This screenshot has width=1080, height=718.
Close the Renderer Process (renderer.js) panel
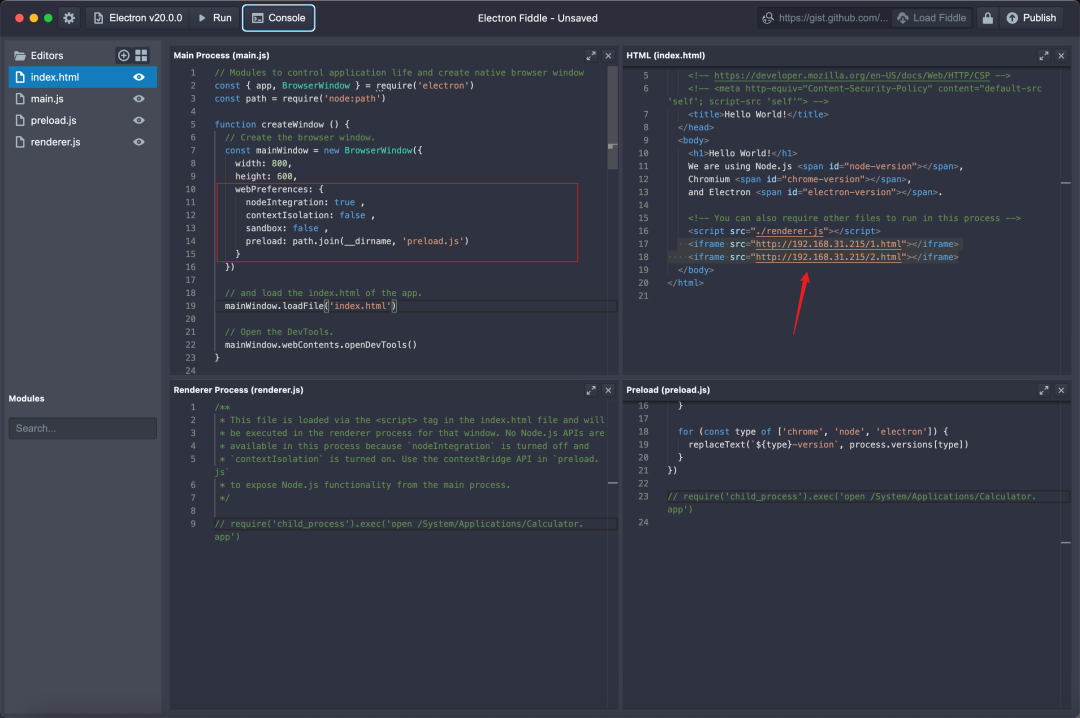point(608,390)
